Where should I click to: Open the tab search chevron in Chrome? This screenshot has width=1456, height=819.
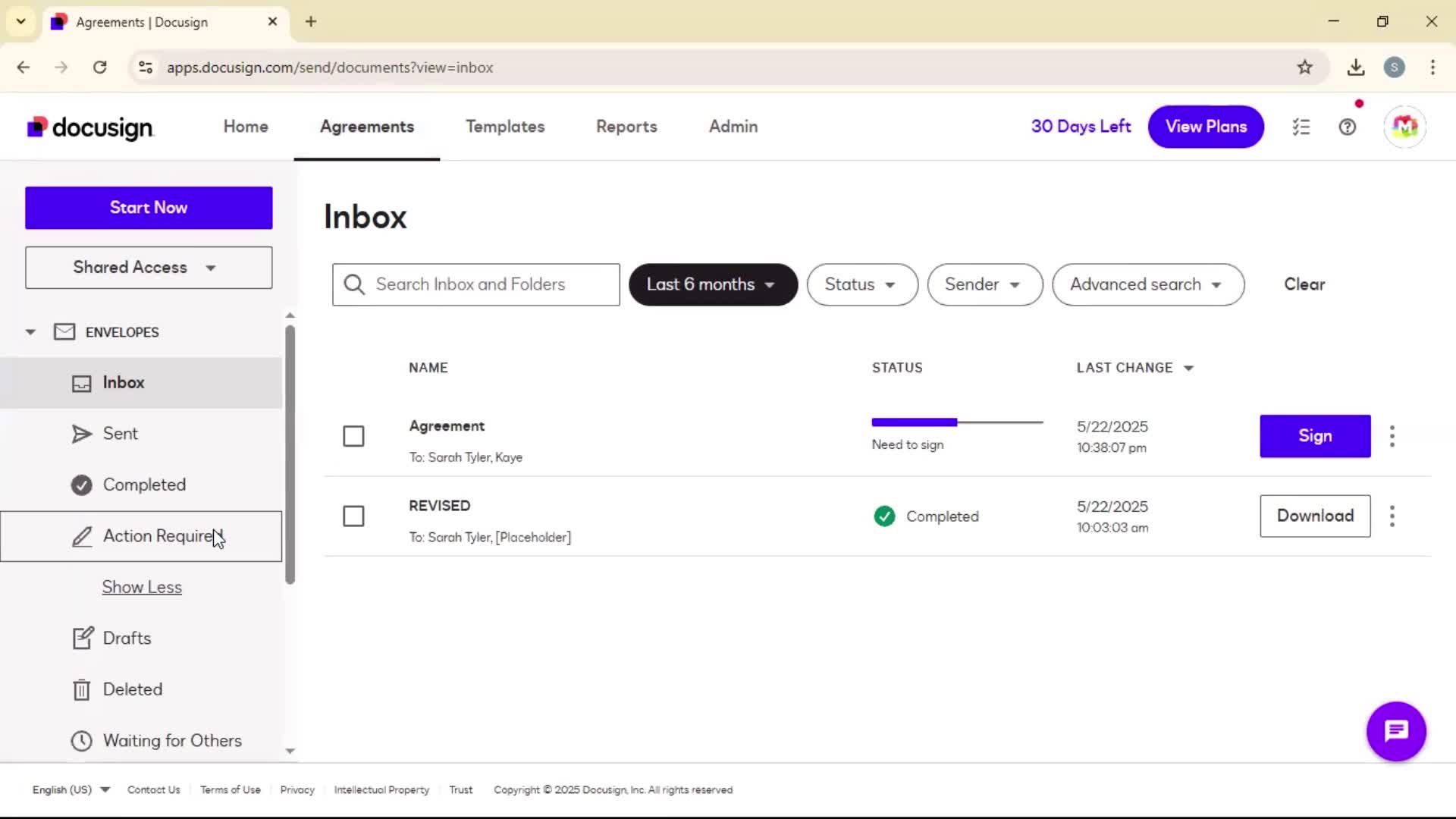point(21,21)
